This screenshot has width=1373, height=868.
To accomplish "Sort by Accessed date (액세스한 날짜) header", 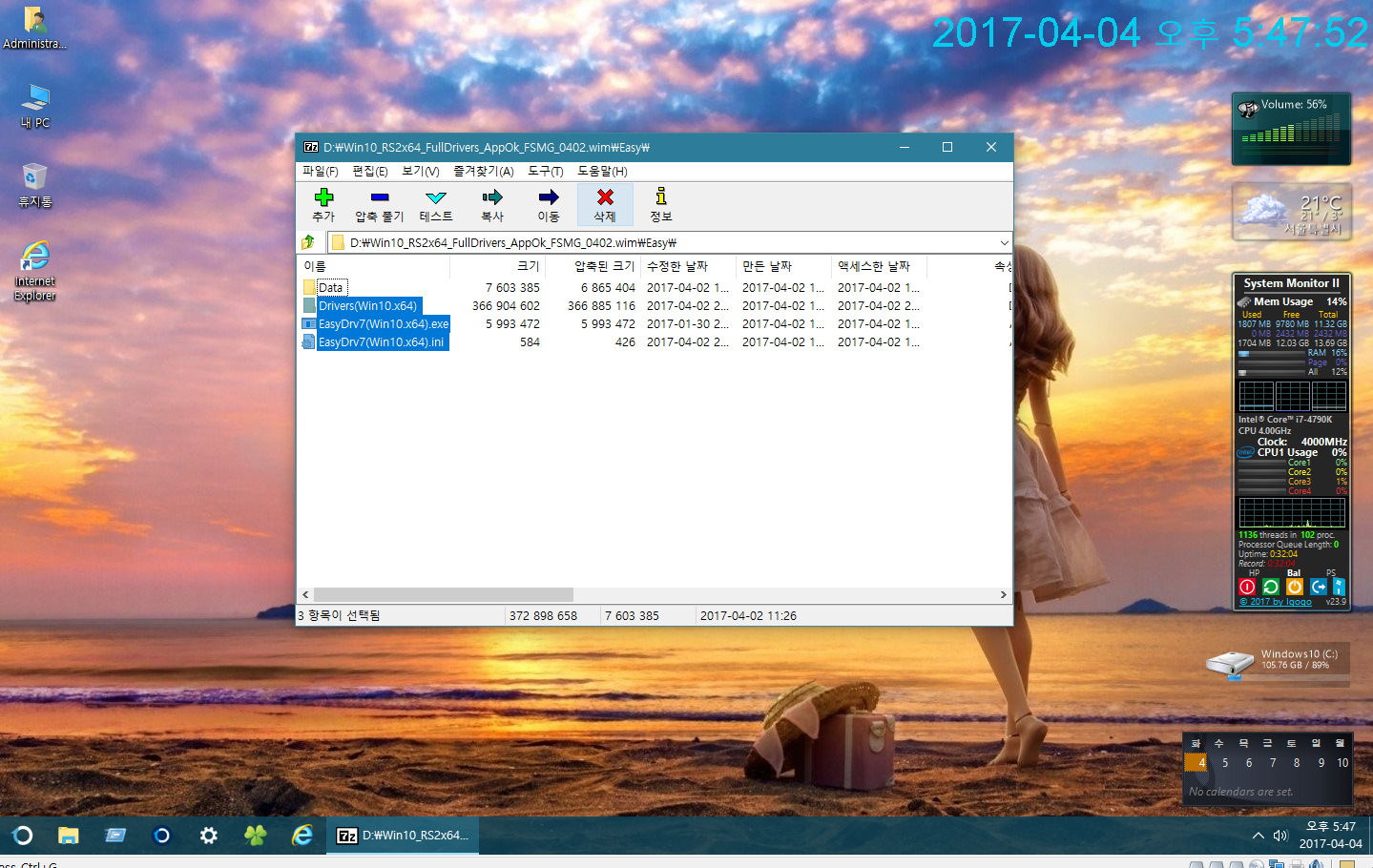I will click(879, 266).
